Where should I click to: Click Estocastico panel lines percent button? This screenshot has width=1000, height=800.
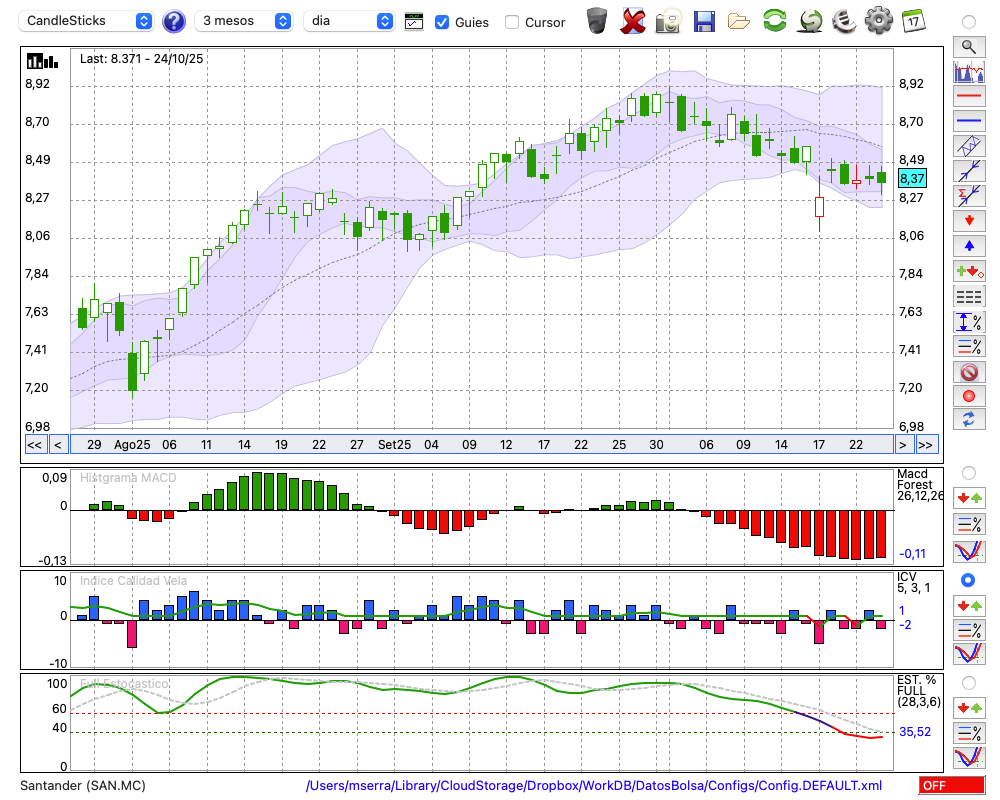(x=969, y=733)
